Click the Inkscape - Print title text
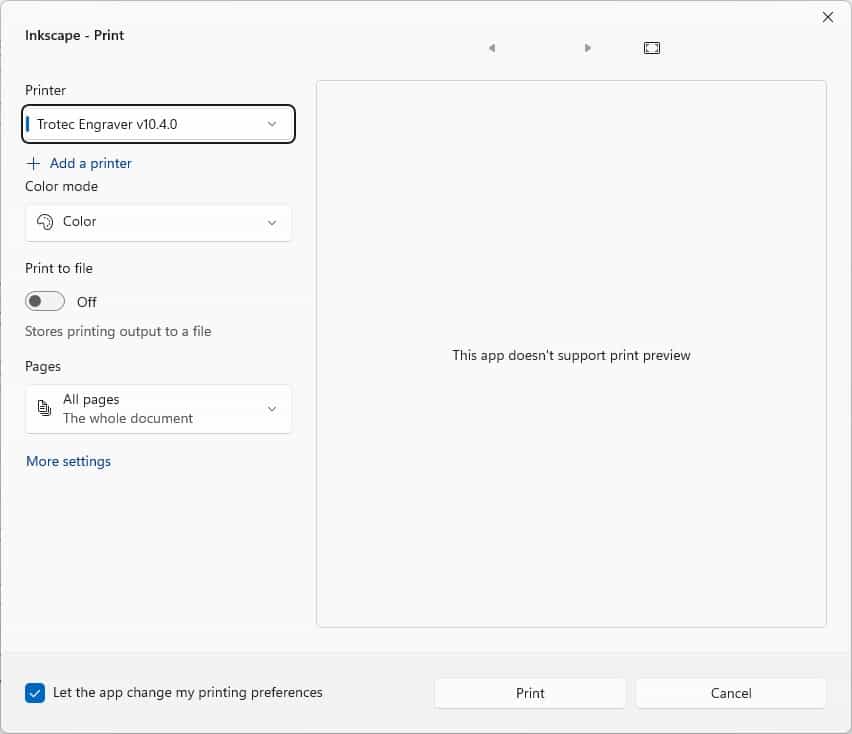Screen dimensions: 852x734 (74, 35)
